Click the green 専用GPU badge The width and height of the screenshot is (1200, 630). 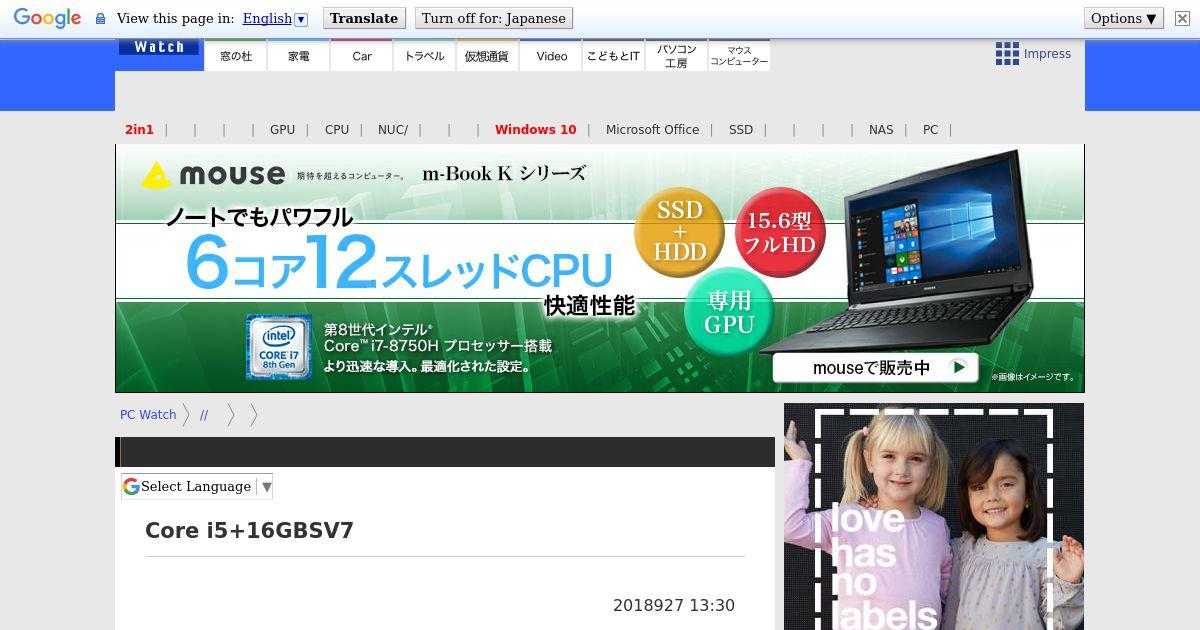coord(729,312)
